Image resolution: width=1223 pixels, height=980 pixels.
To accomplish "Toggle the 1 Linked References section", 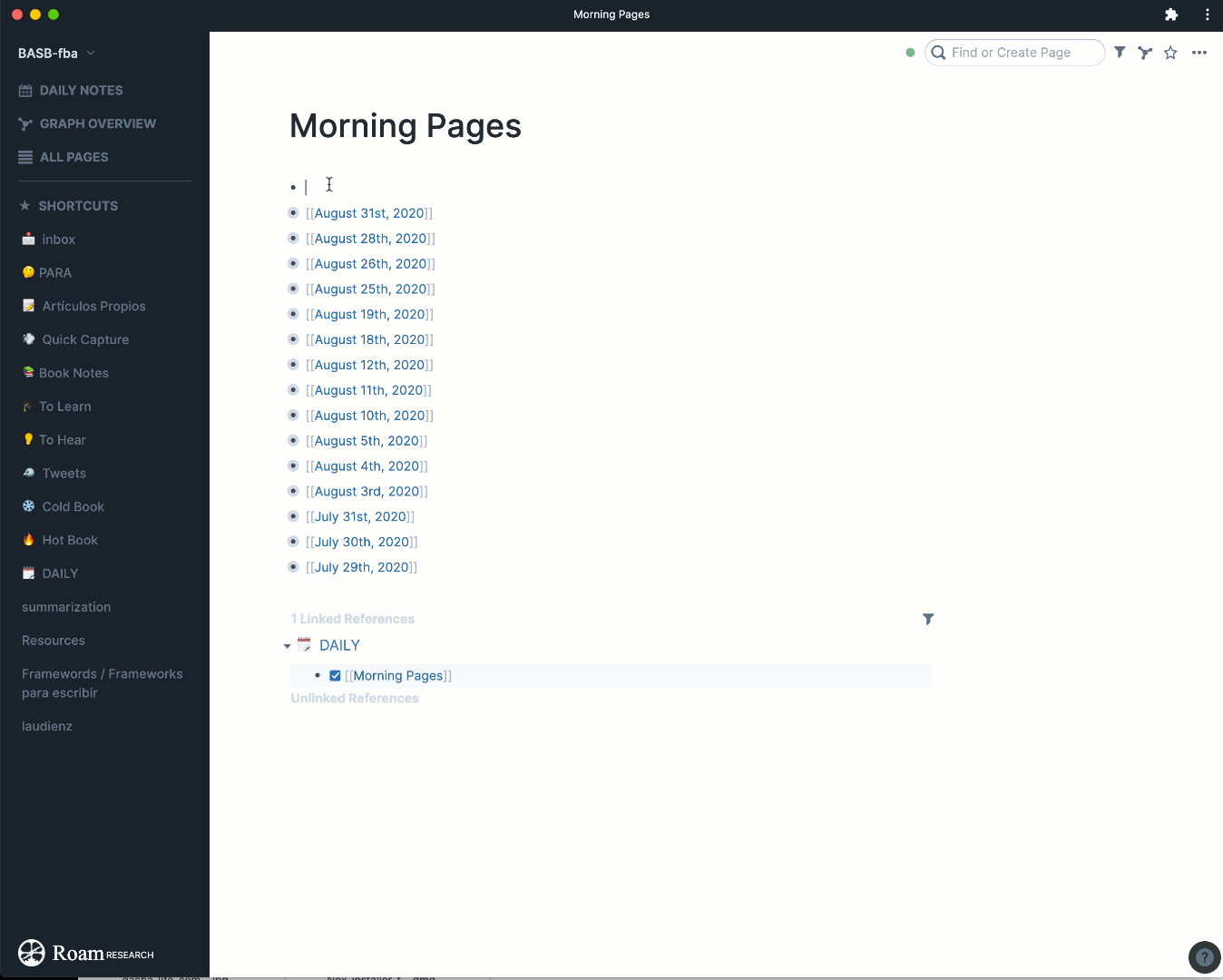I will point(352,619).
